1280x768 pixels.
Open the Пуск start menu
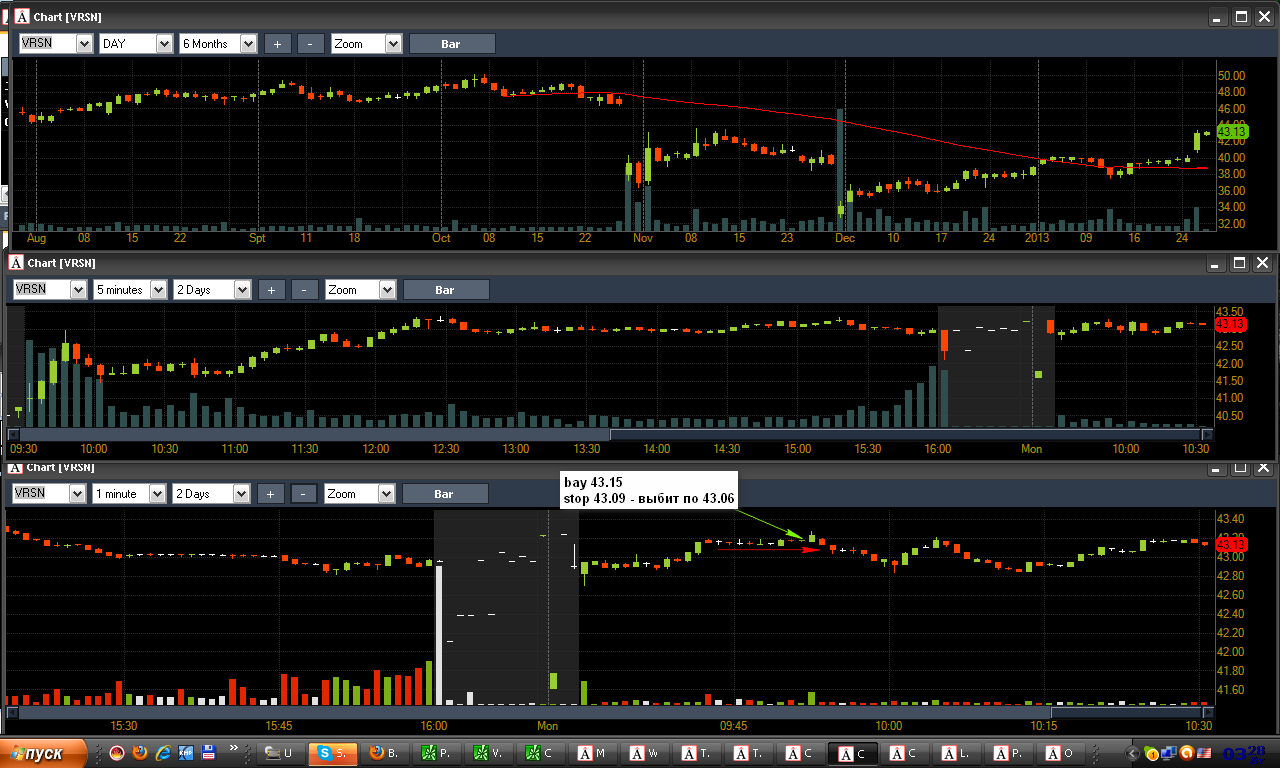click(42, 753)
